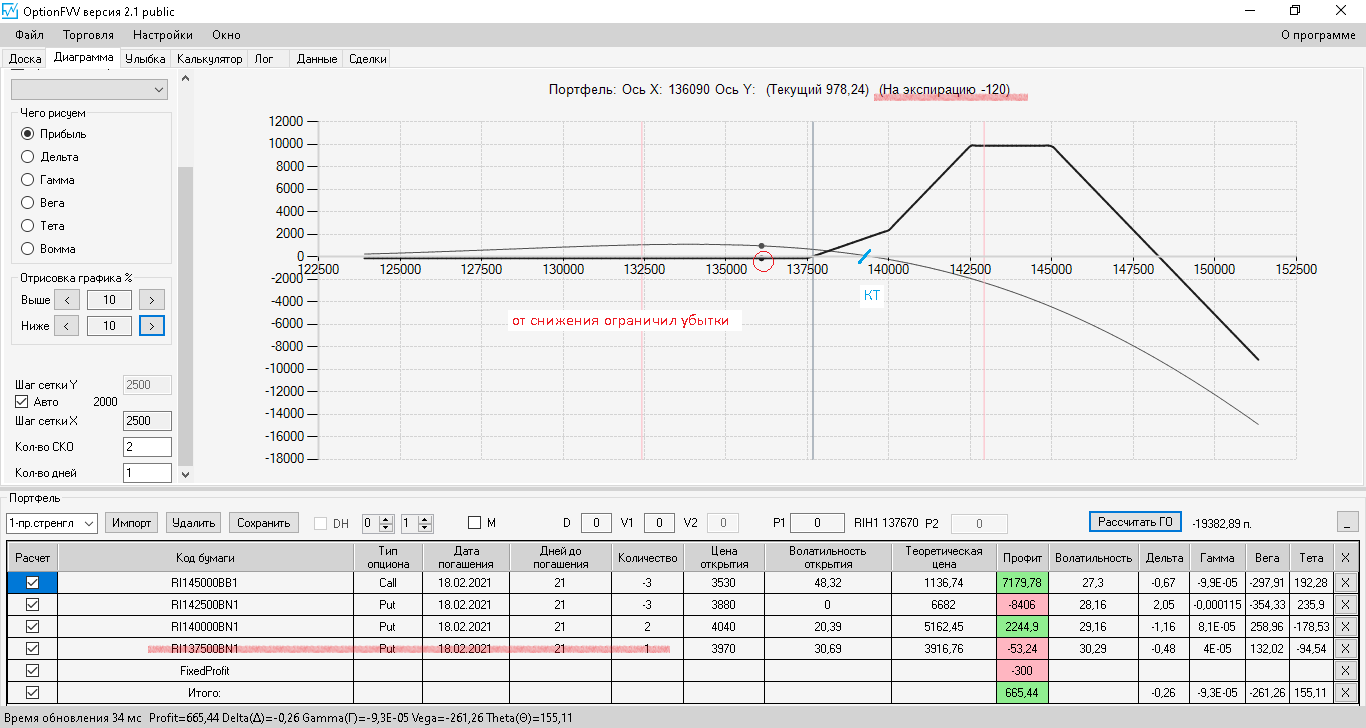
Task: Click the Рассчитать ГО button
Action: tap(1135, 522)
